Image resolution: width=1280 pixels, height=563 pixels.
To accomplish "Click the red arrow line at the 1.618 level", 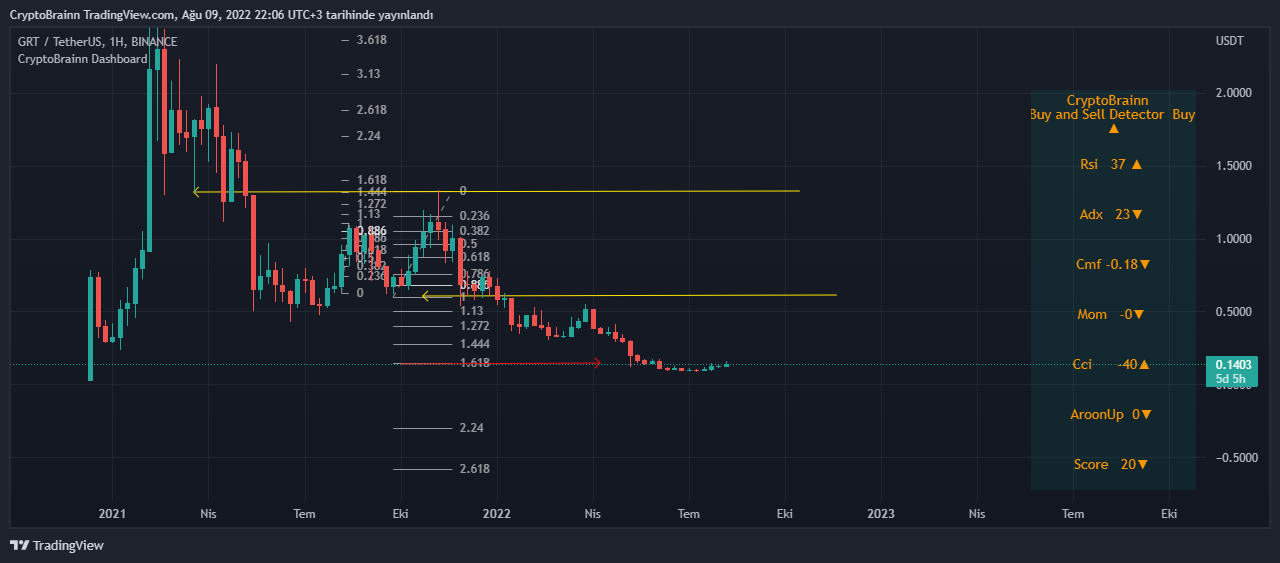I will coord(497,363).
